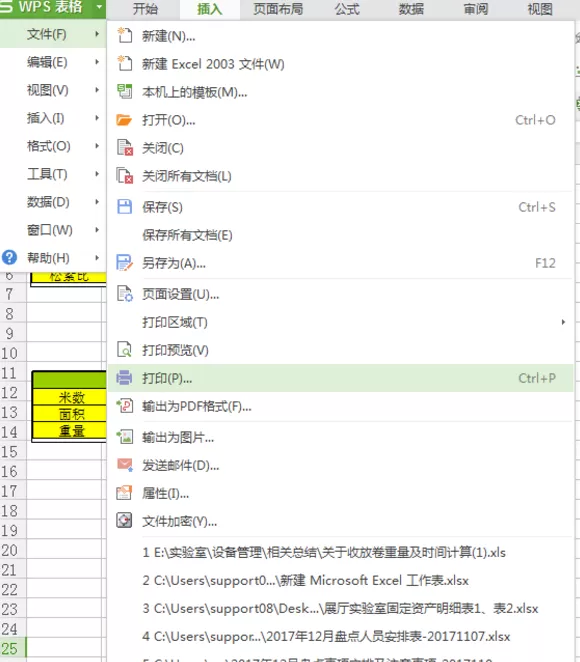Choose 打印(P)... menu entry
This screenshot has height=662, width=580.
[x=341, y=378]
